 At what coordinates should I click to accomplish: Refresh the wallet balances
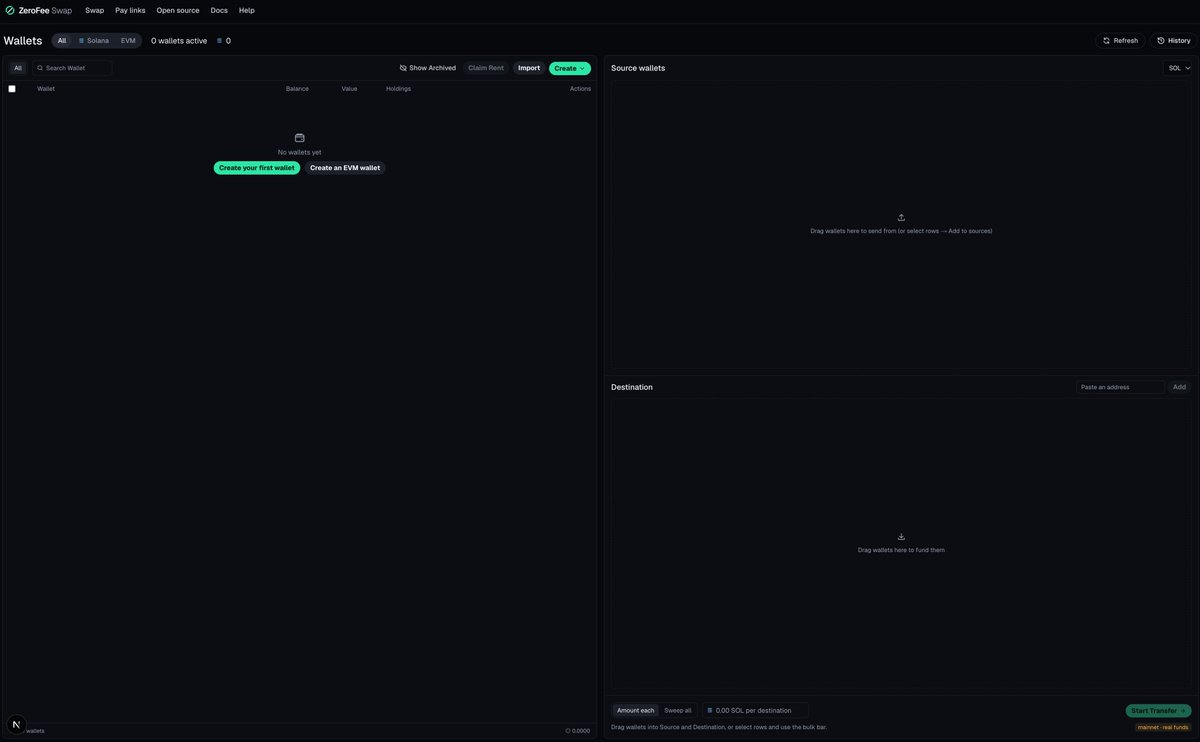coord(1120,41)
